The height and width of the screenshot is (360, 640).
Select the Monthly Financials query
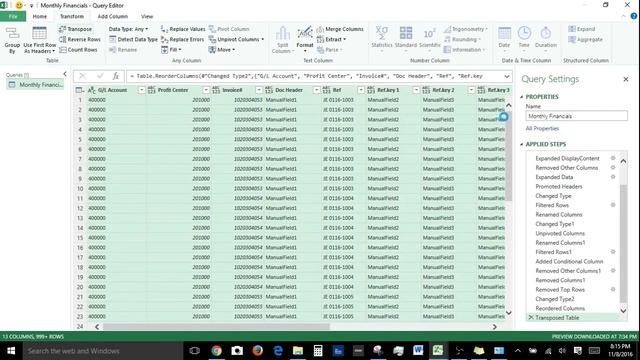36,85
